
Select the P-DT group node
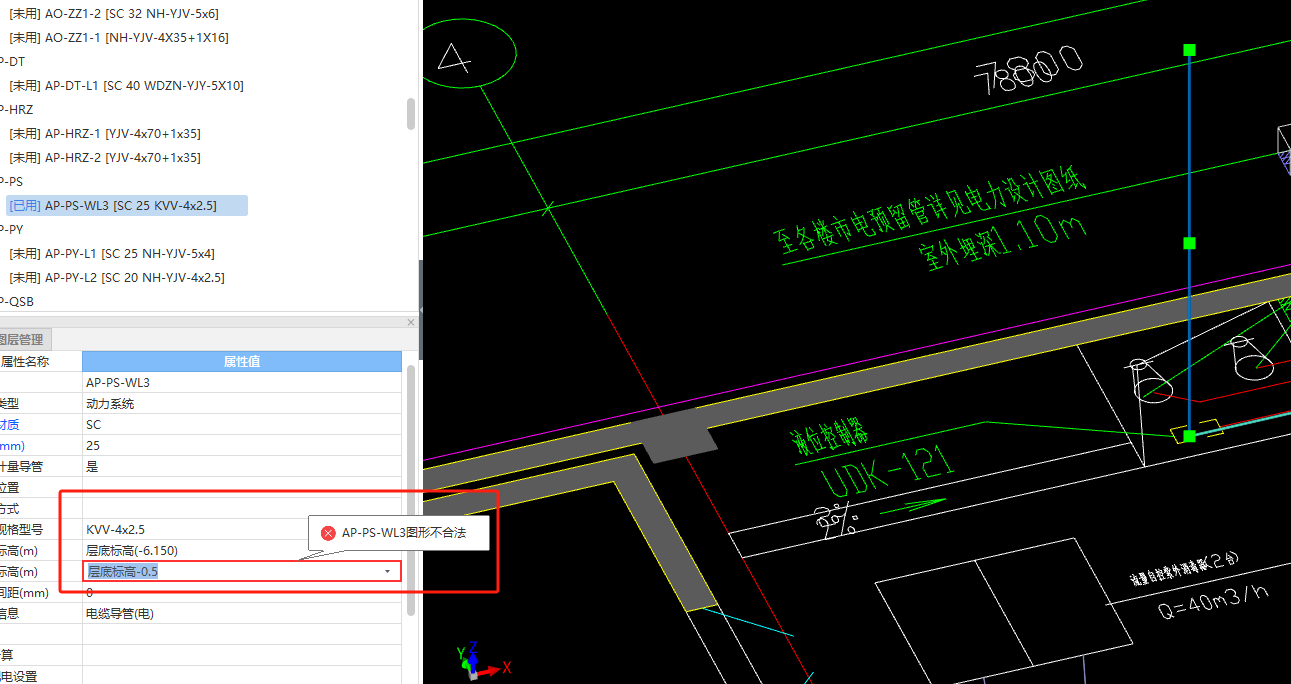pyautogui.click(x=13, y=61)
